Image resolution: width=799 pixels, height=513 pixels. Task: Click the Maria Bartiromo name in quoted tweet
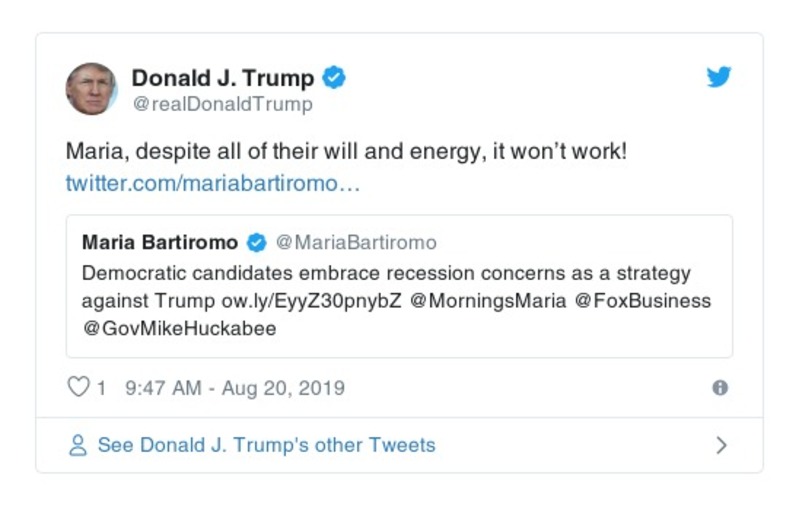[x=160, y=243]
